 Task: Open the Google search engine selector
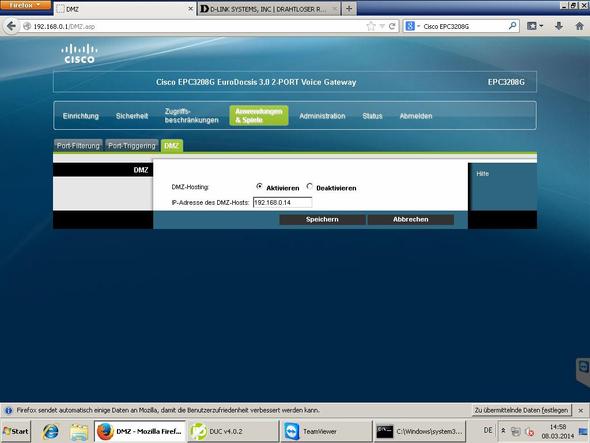(412, 26)
